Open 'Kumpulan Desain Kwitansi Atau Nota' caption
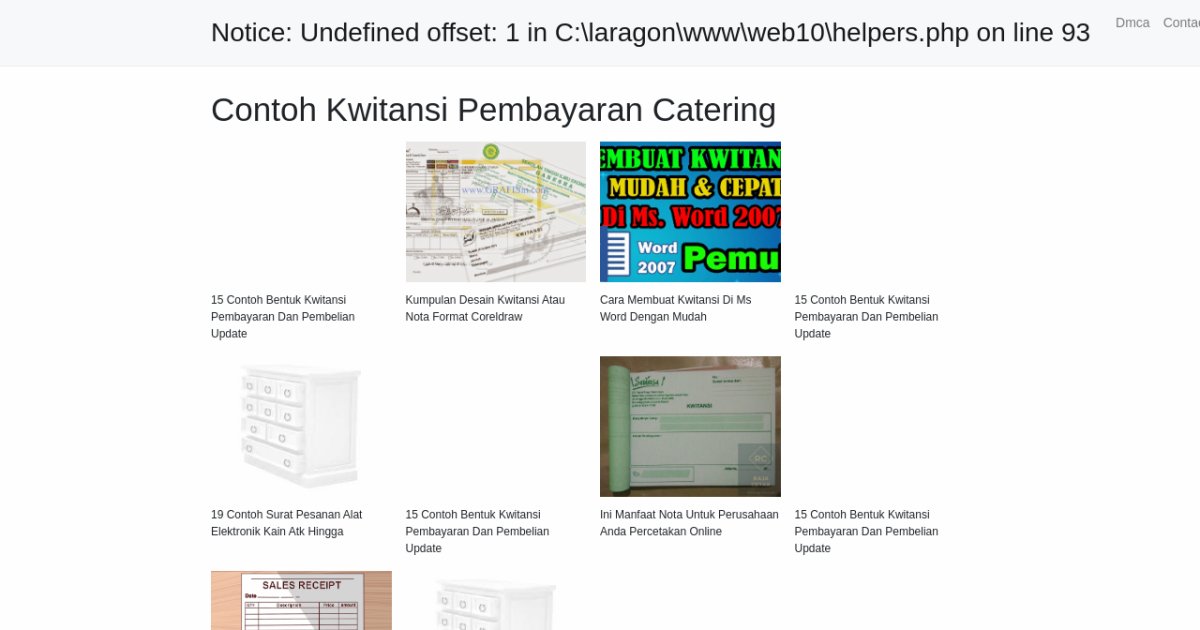Screen dimensions: 1200x630 point(485,308)
